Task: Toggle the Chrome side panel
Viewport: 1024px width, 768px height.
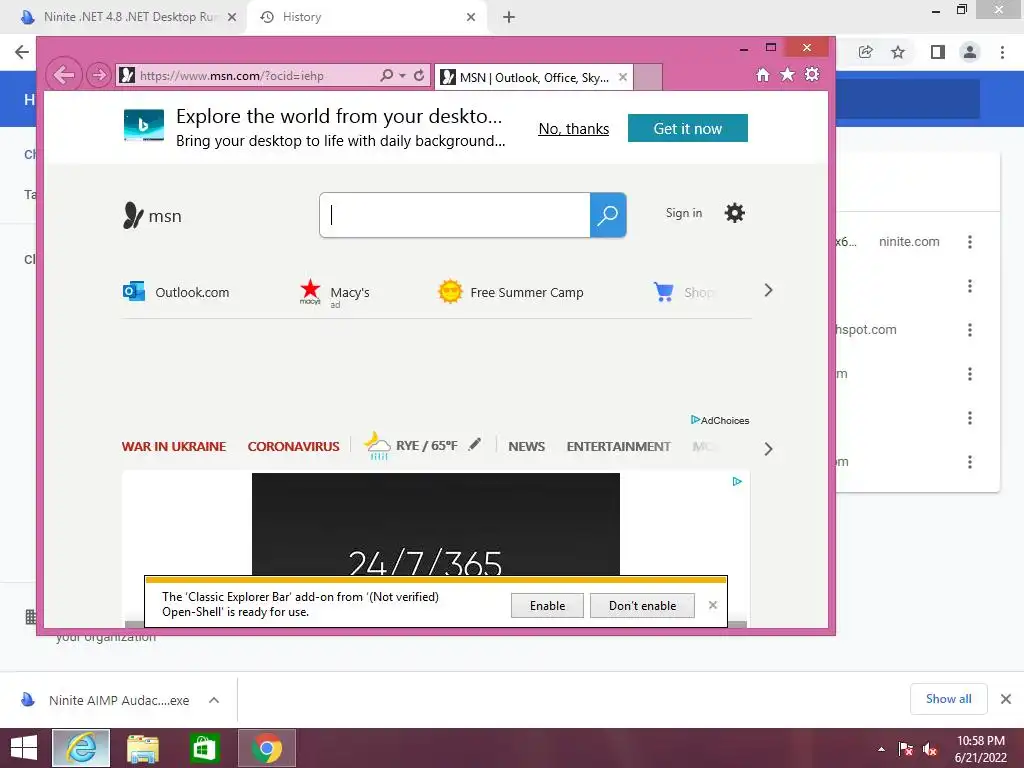Action: (938, 52)
